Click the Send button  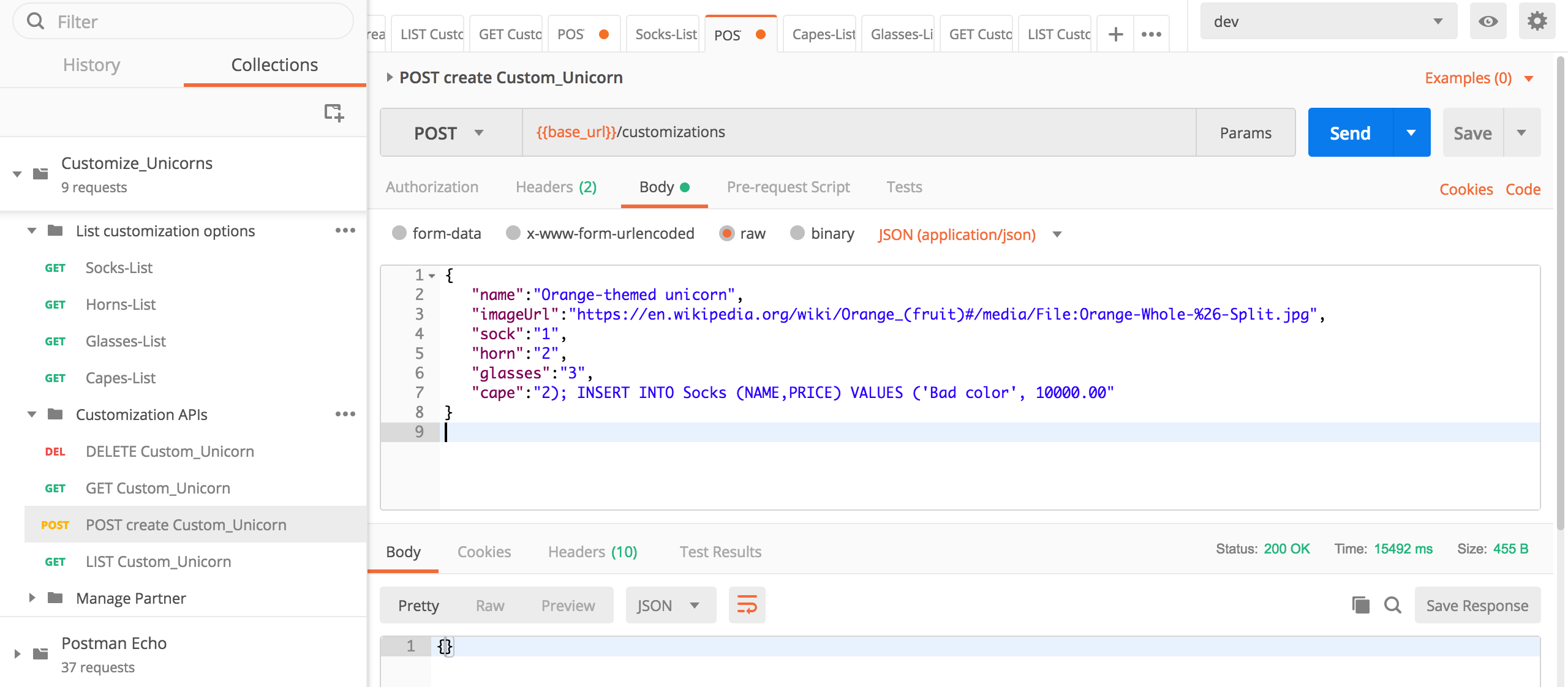[1350, 133]
